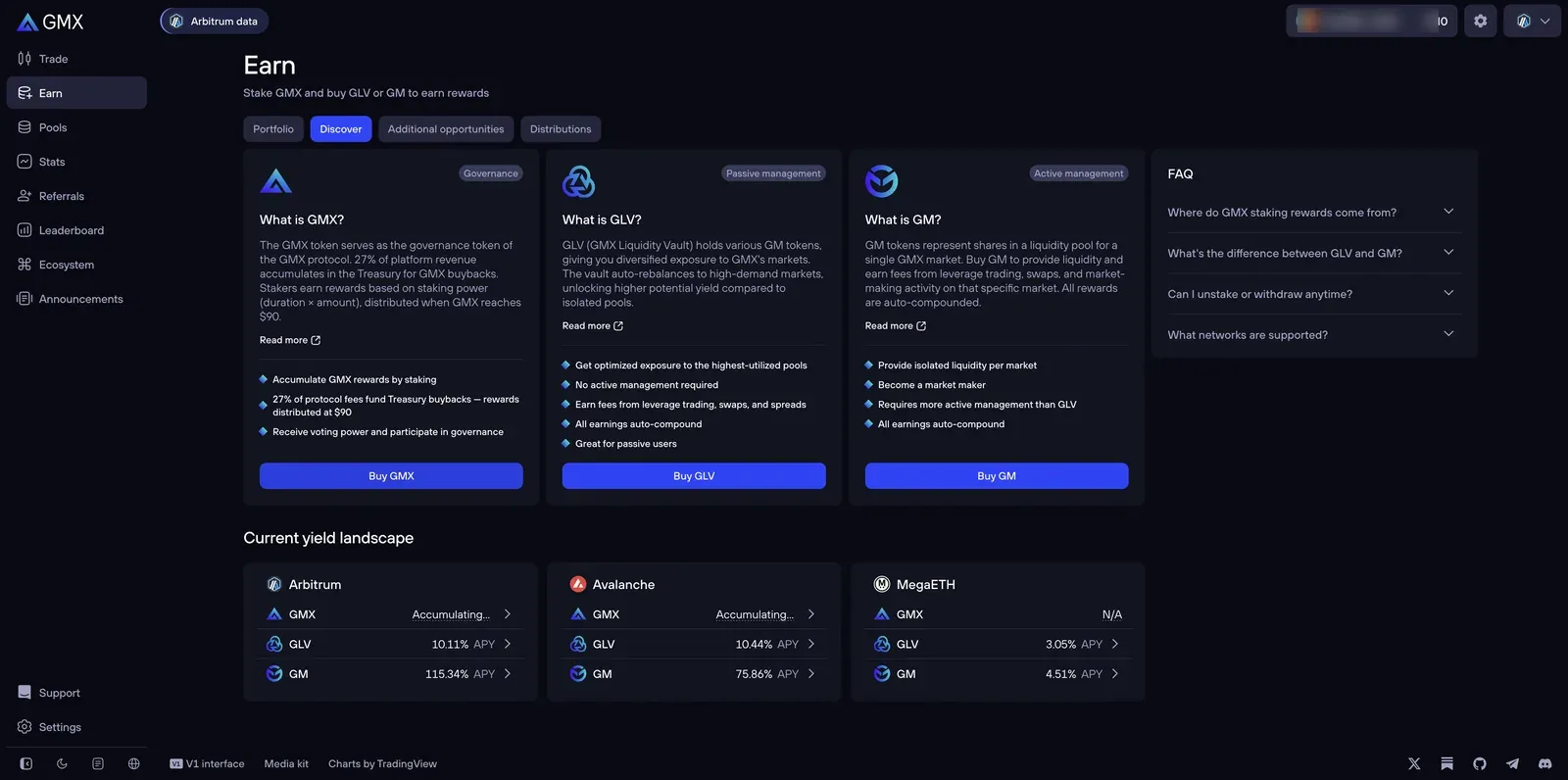
Task: Open the V1 interface link
Action: 207,763
